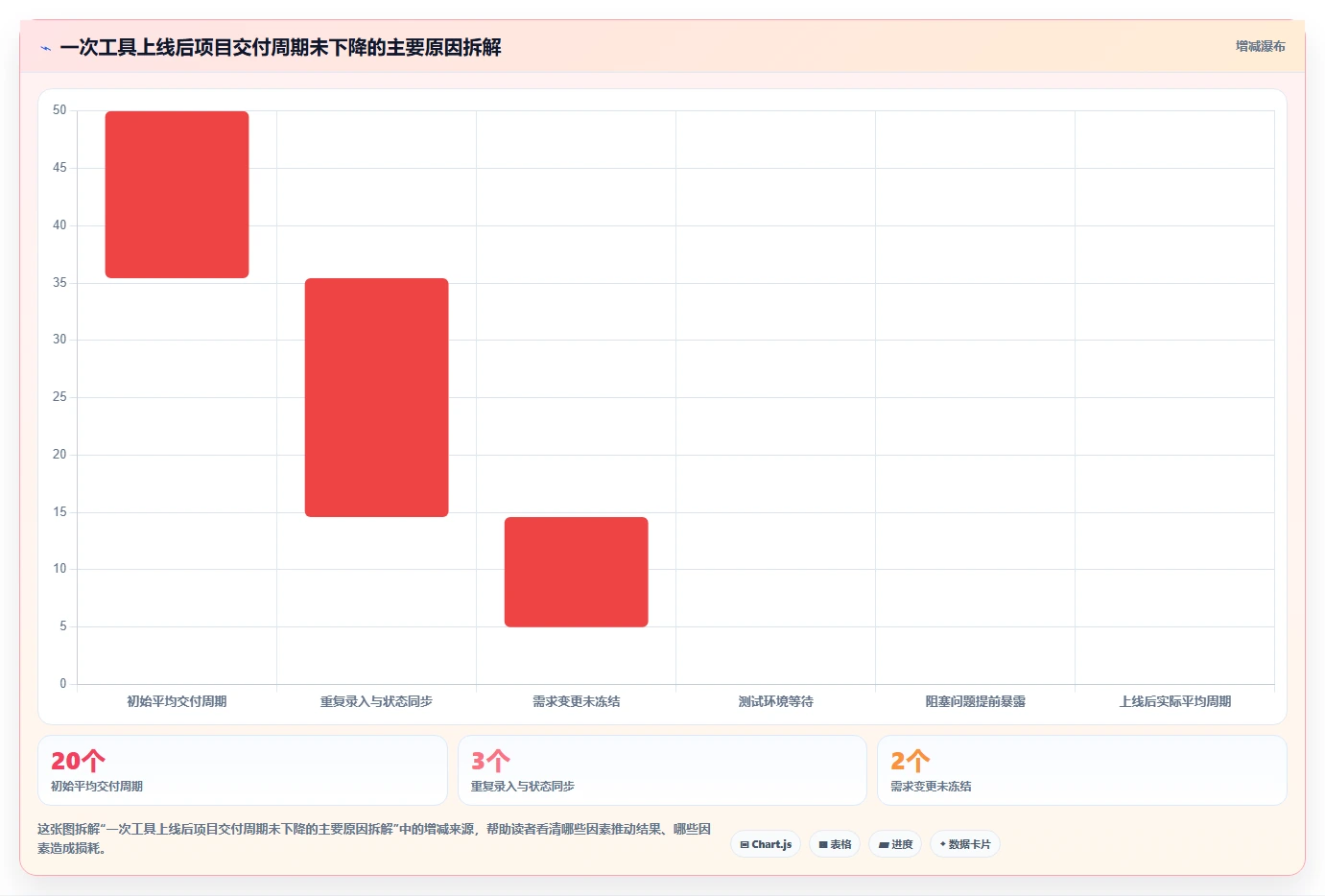Select the 表格 tag chip
Viewport: 1325px width, 896px height.
pos(835,844)
